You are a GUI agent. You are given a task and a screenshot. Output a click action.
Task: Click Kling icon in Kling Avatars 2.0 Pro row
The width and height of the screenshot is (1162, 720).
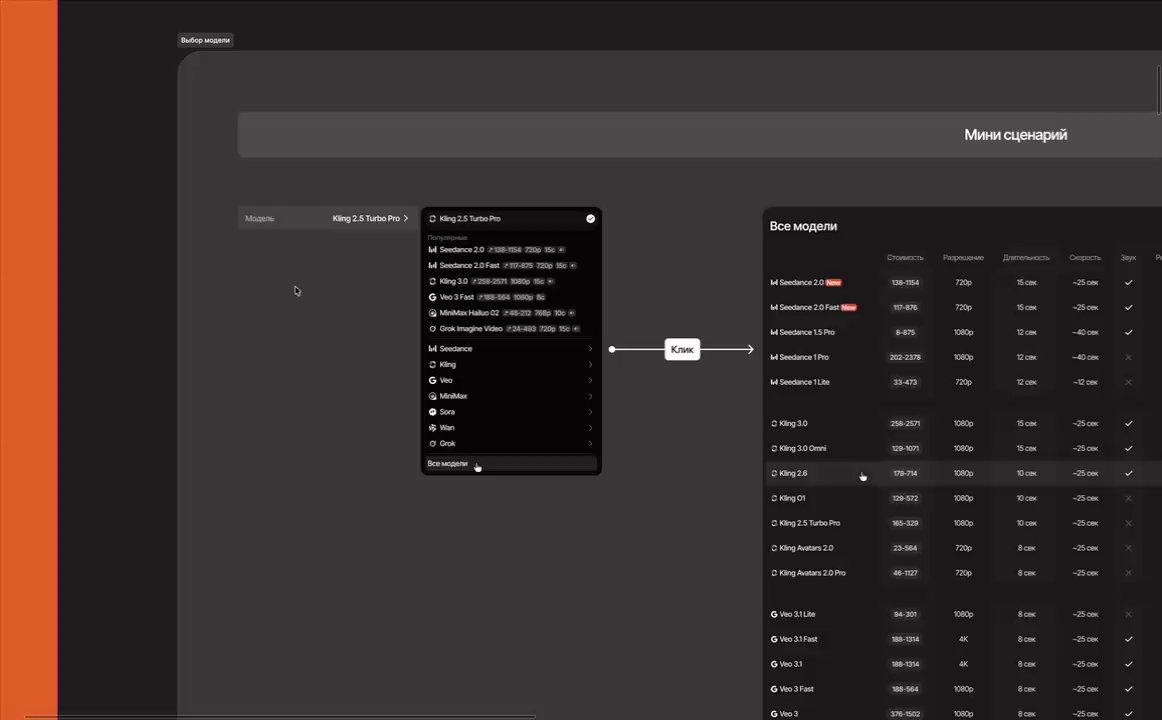[x=774, y=573]
